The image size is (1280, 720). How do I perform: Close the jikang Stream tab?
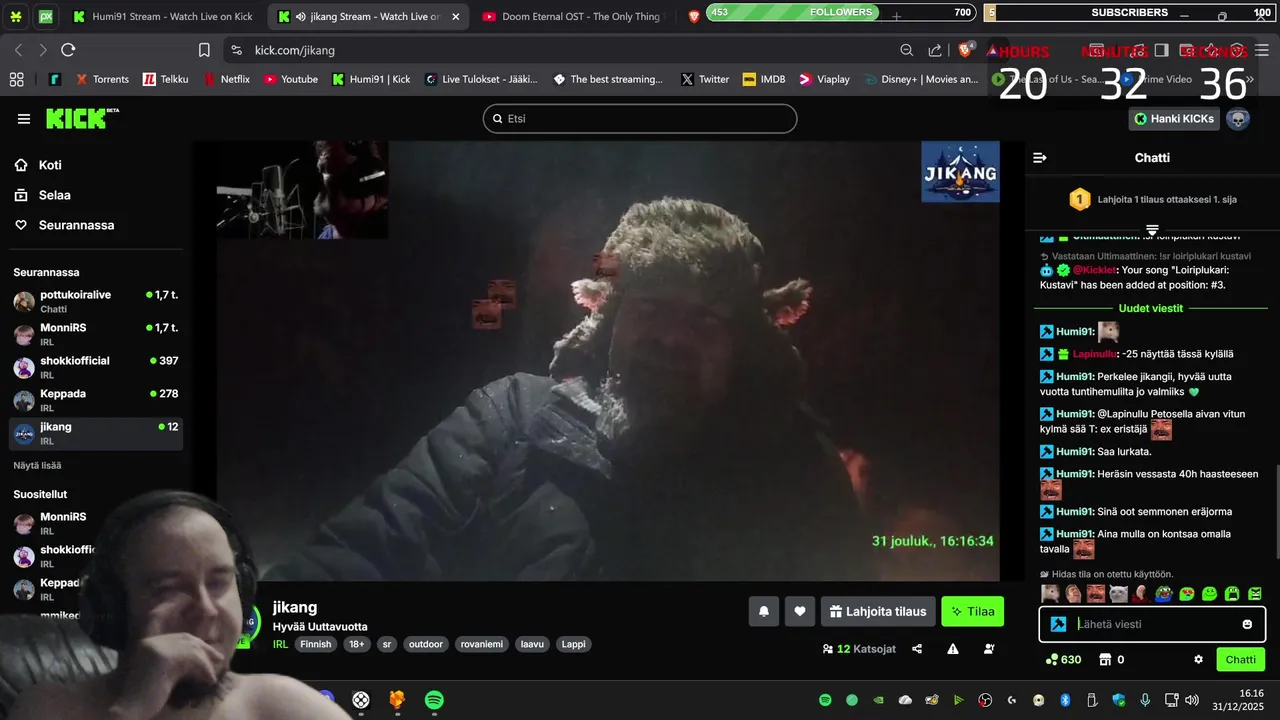pyautogui.click(x=456, y=17)
